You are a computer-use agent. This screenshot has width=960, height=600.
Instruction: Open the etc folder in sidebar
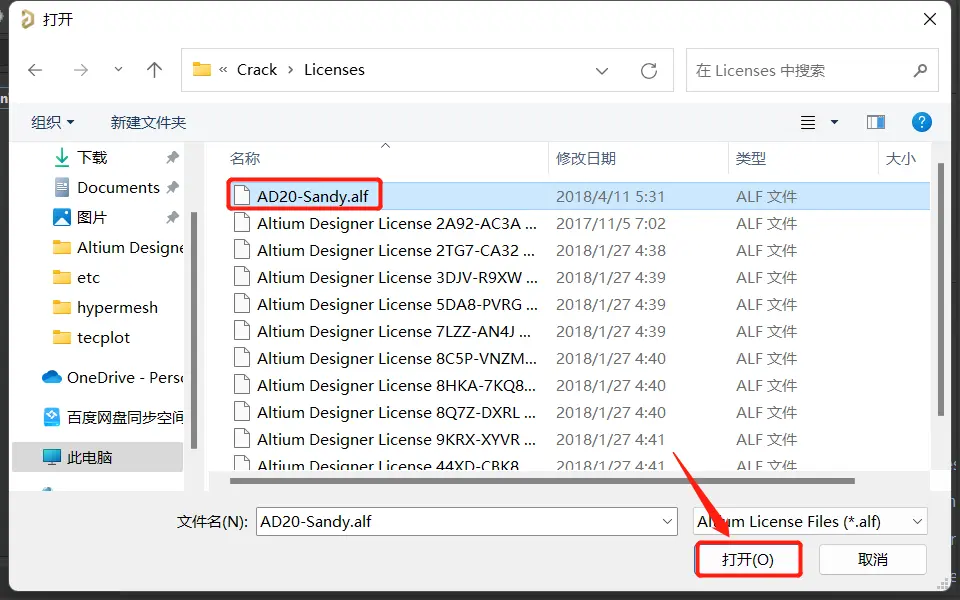click(88, 277)
